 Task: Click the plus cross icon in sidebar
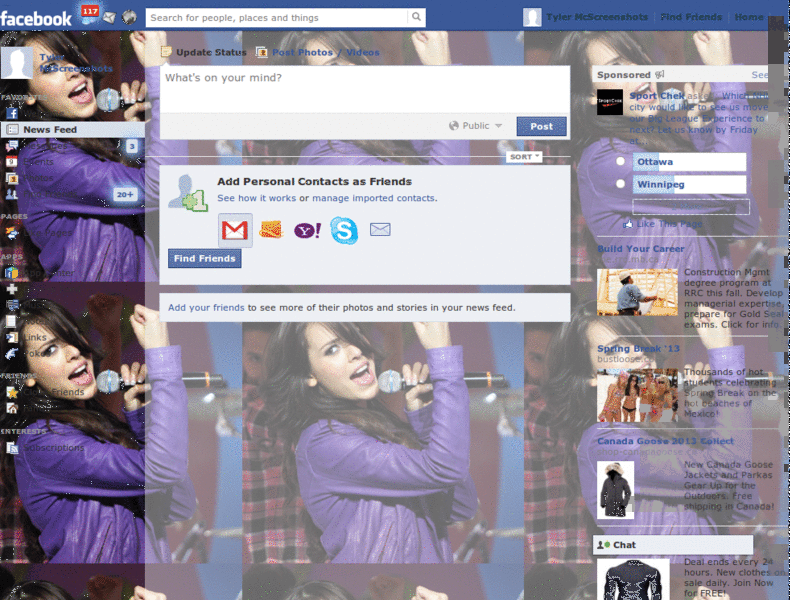tap(12, 289)
